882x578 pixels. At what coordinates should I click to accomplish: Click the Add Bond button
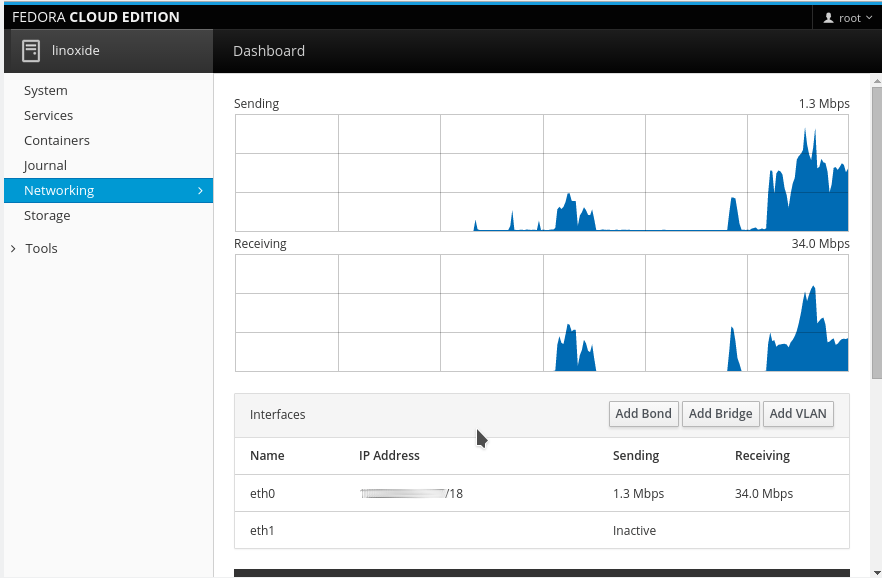click(x=644, y=414)
